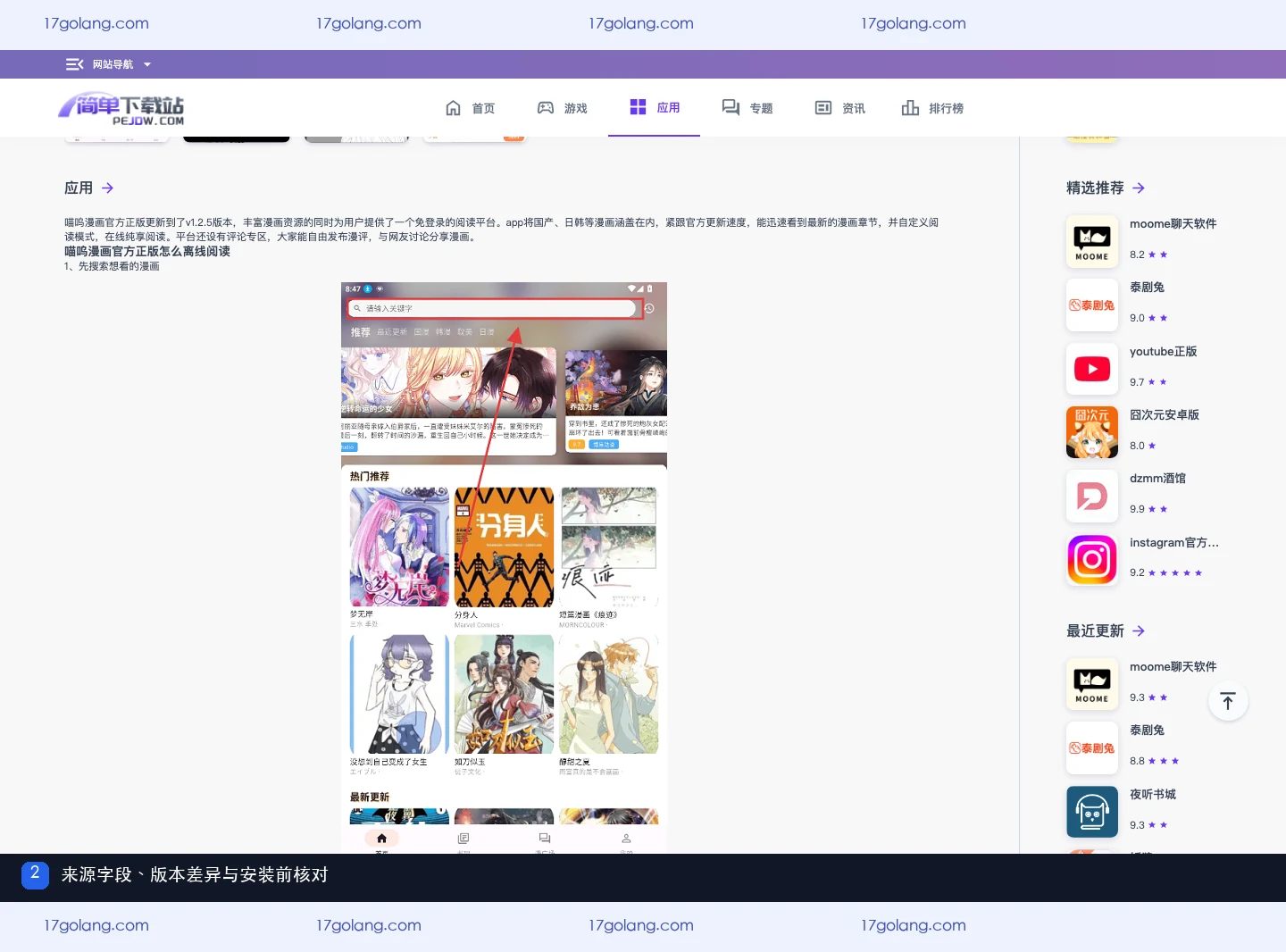This screenshot has width=1286, height=952.
Task: Click the 8.0 rating of 囧次元安卓版
Action: point(1137,446)
